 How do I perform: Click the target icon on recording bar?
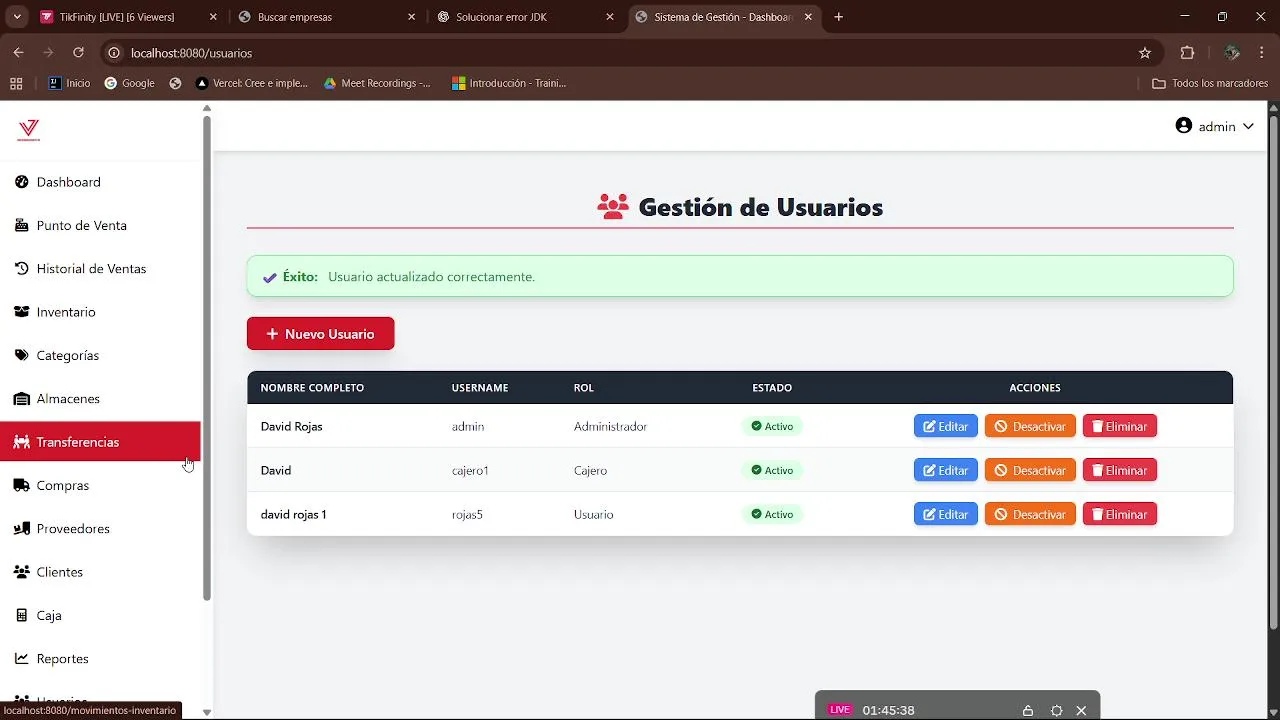point(1056,710)
